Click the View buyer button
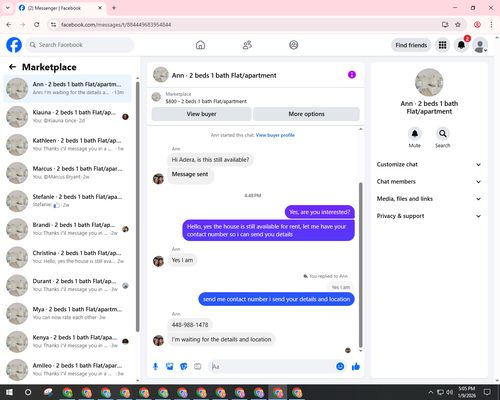This screenshot has height=400, width=500. 201,114
